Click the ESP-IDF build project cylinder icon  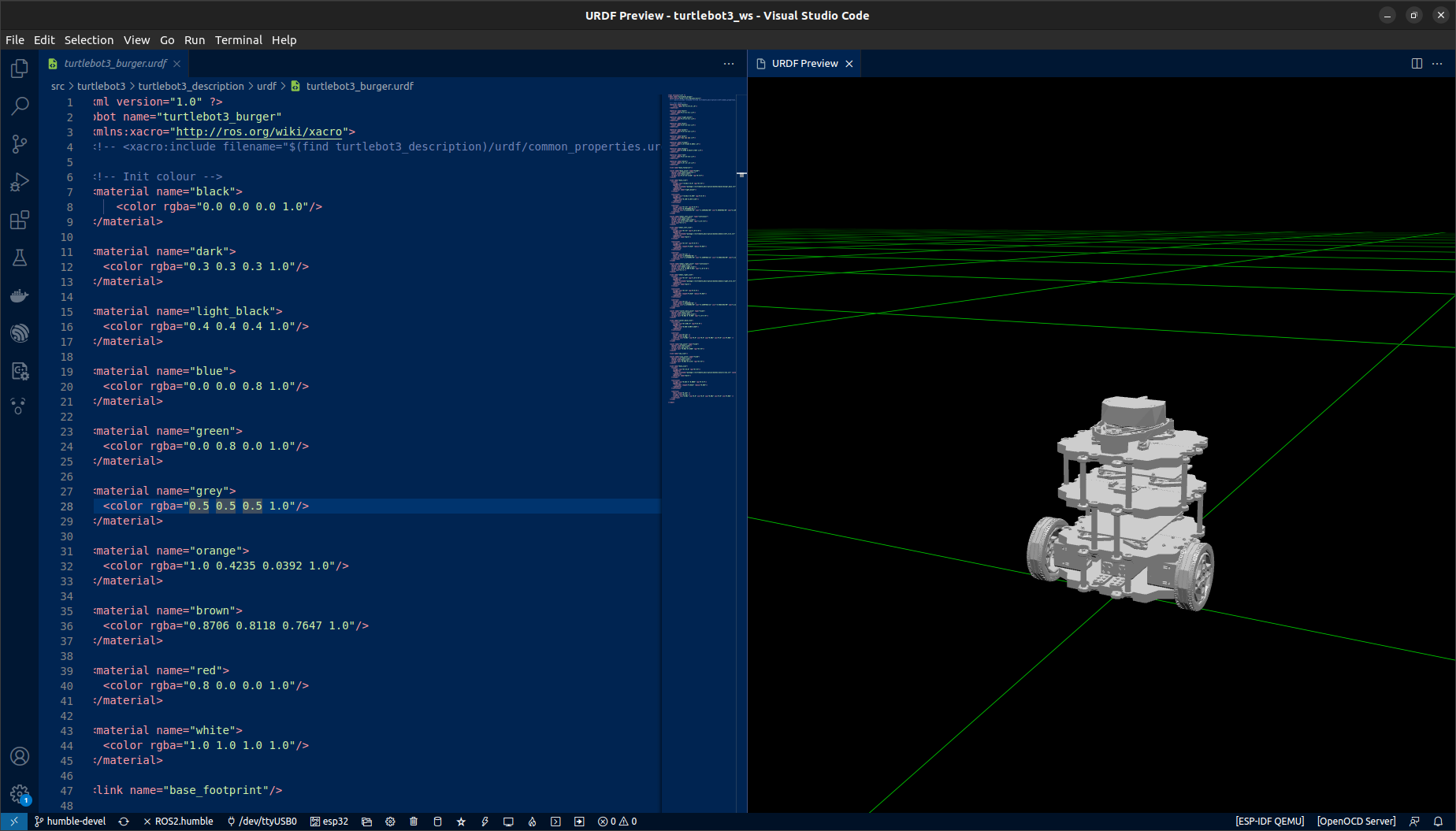pos(437,822)
